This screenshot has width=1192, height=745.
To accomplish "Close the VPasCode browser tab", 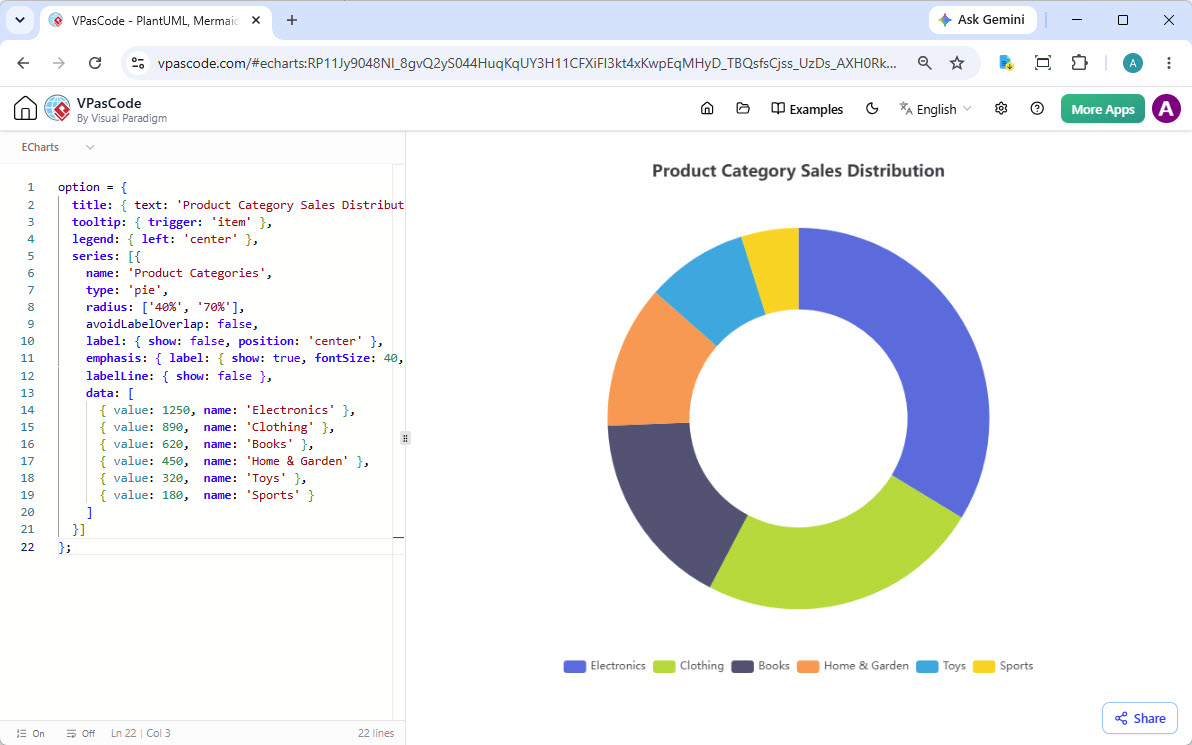I will 256,21.
